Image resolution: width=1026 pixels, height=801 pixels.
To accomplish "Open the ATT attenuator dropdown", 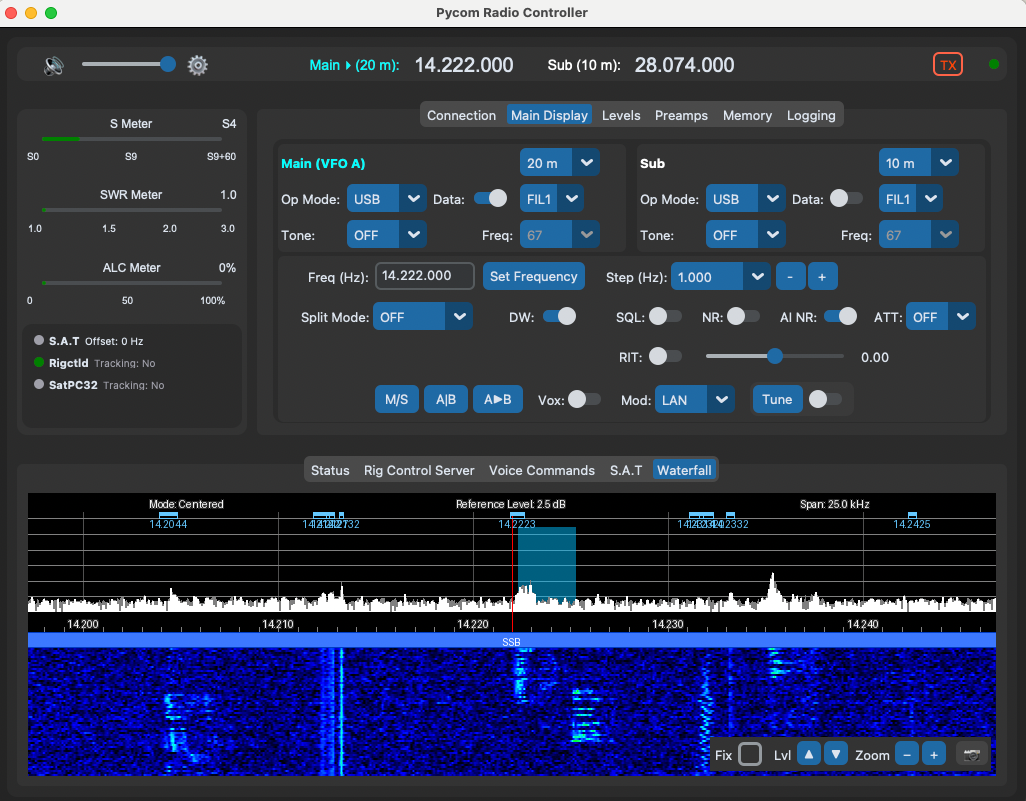I will tap(941, 317).
